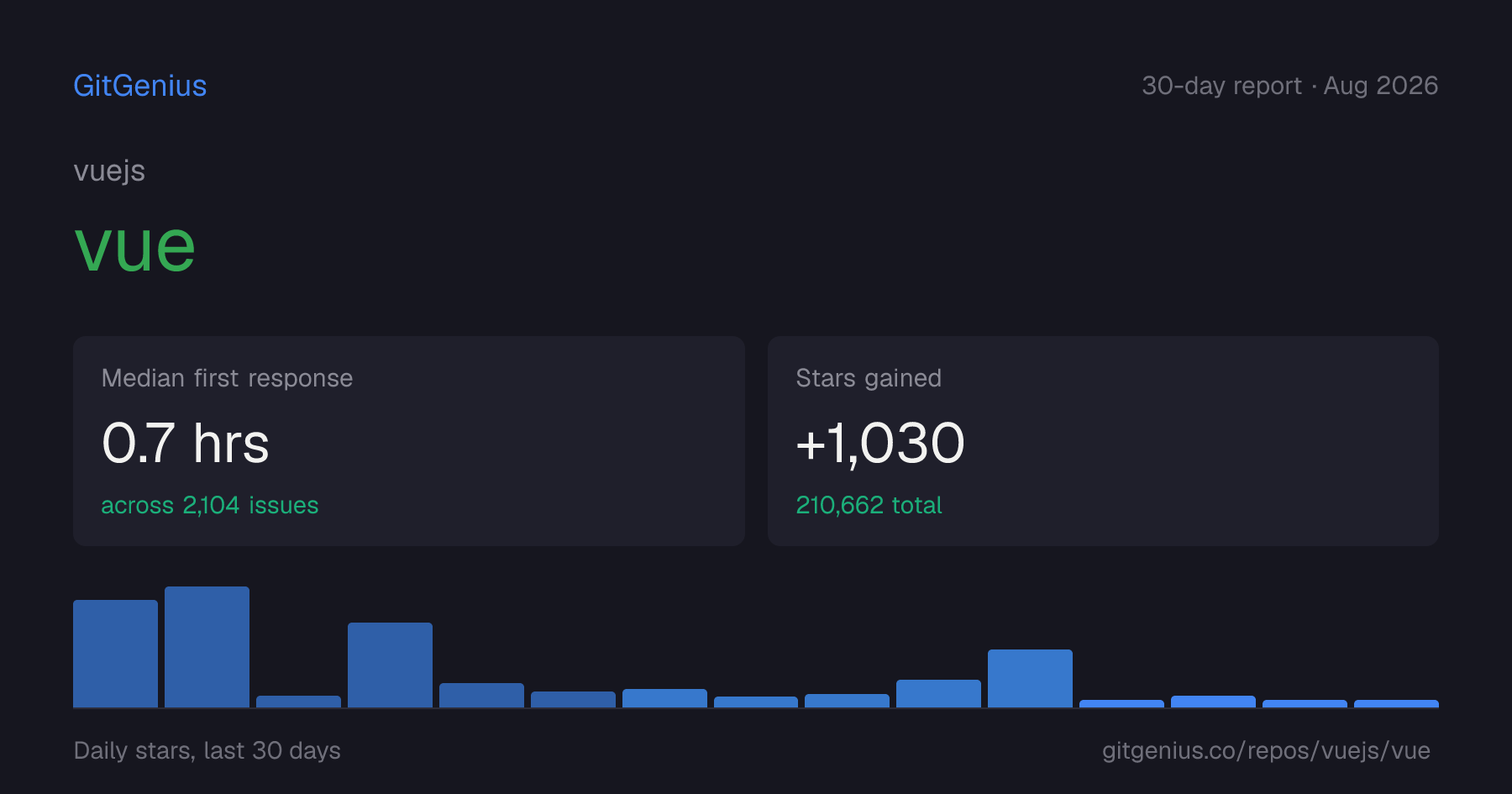Open the vue repository title
This screenshot has height=794, width=1512.
[135, 246]
